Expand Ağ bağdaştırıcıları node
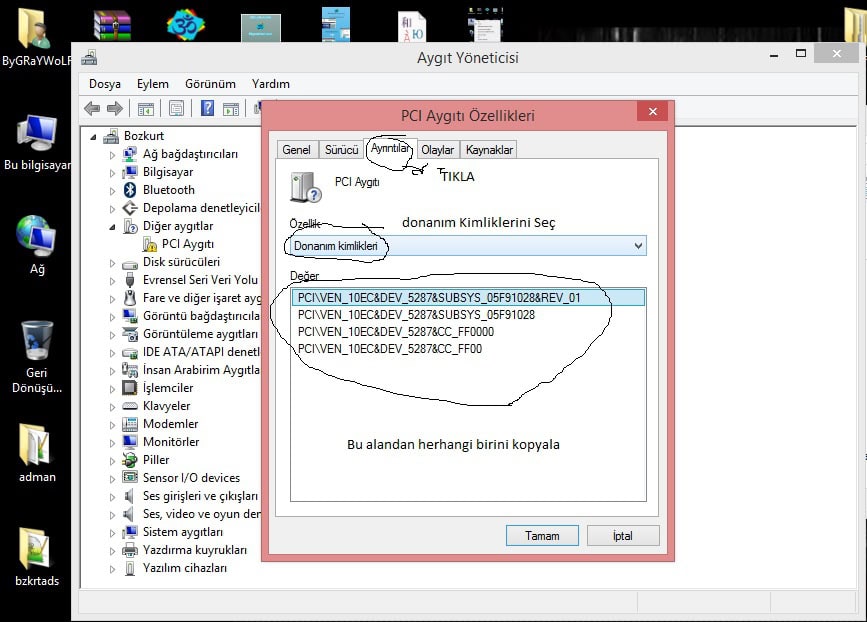The width and height of the screenshot is (867, 622). click(112, 155)
